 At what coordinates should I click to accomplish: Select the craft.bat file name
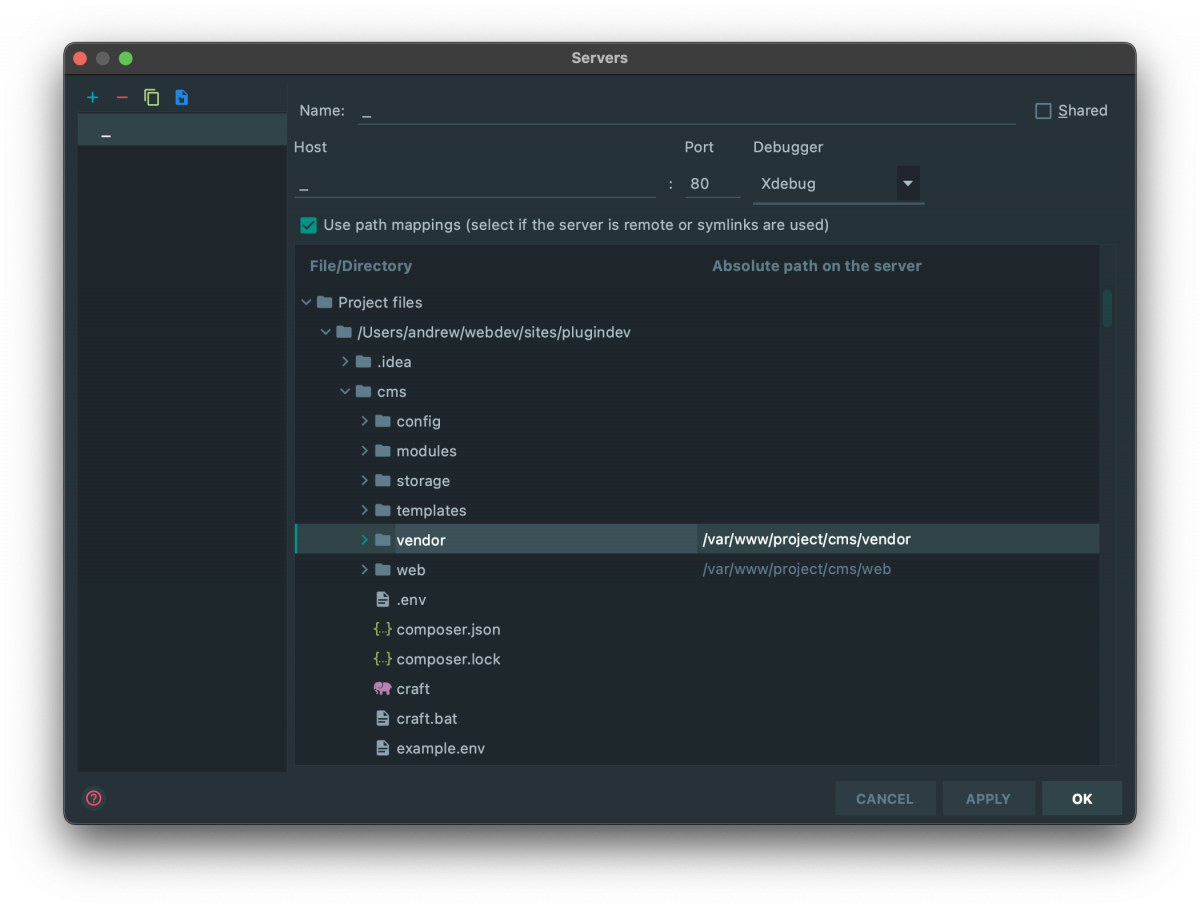pyautogui.click(x=427, y=719)
